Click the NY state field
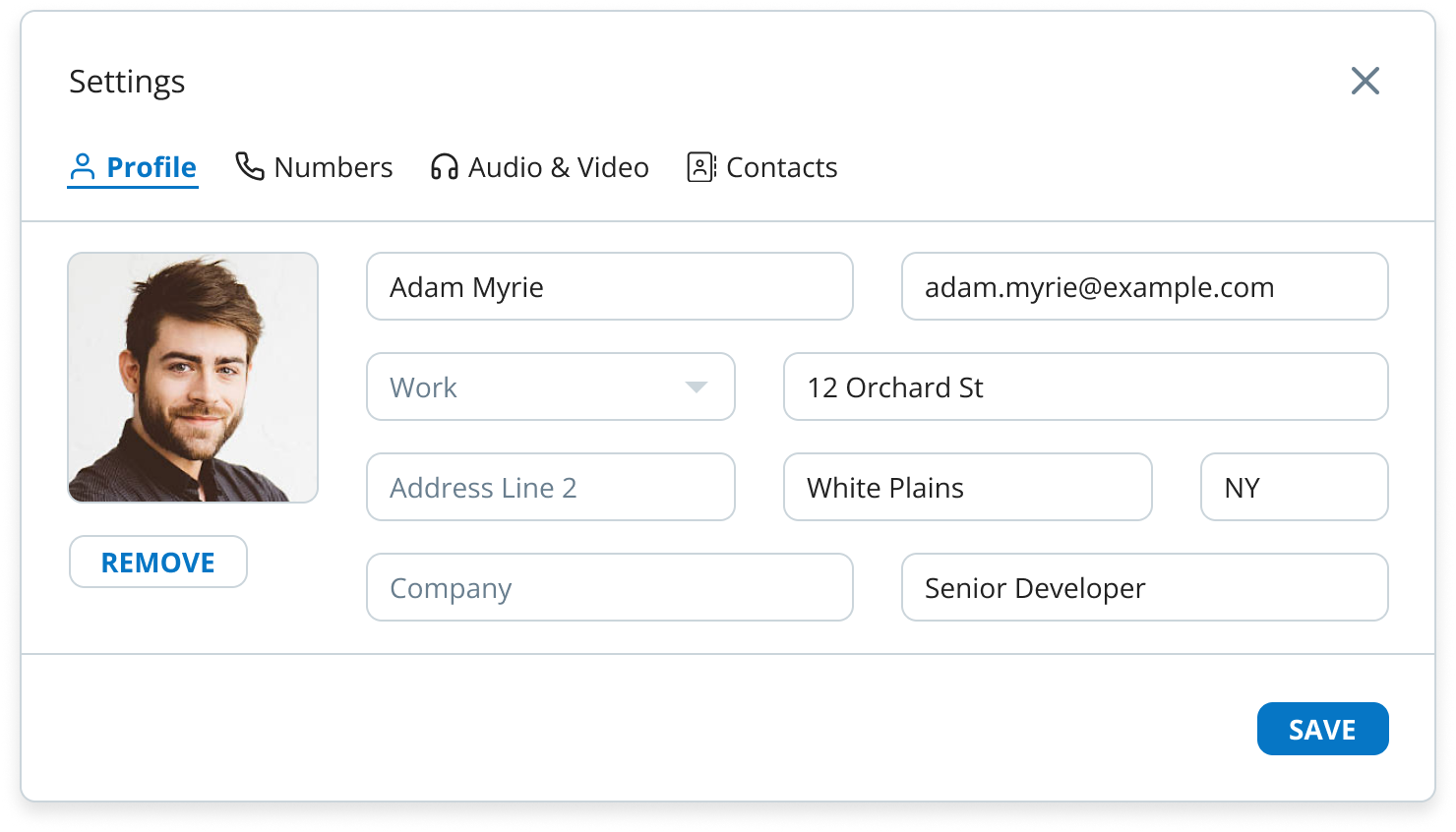1456x832 pixels. [x=1294, y=488]
